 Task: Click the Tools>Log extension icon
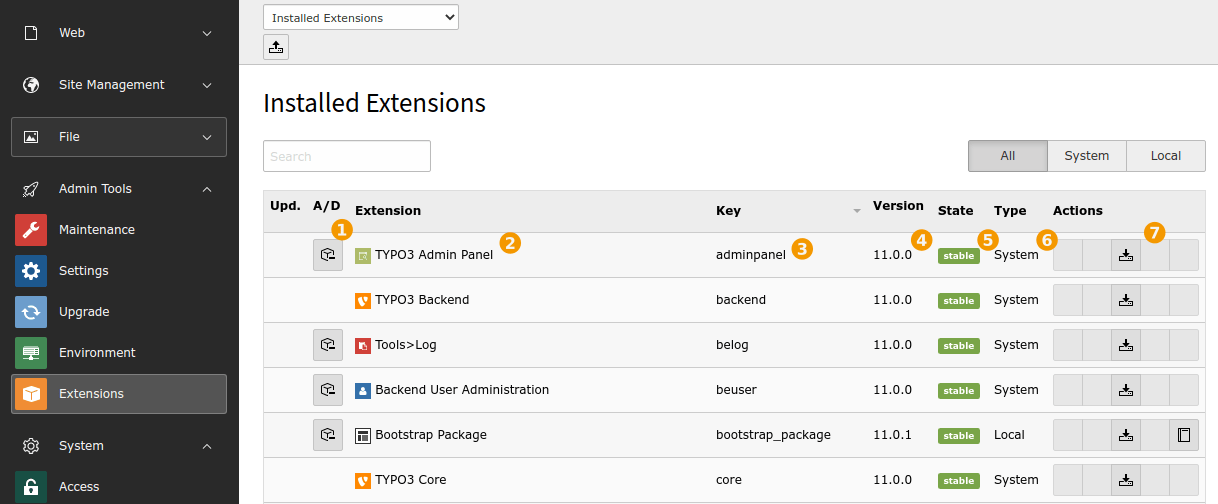pyautogui.click(x=363, y=345)
